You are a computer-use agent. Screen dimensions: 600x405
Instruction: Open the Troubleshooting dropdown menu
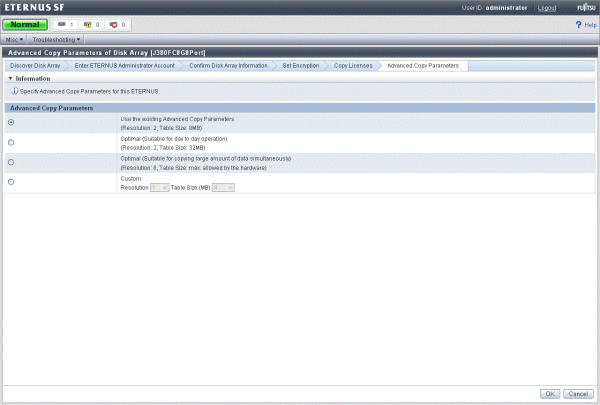click(56, 39)
